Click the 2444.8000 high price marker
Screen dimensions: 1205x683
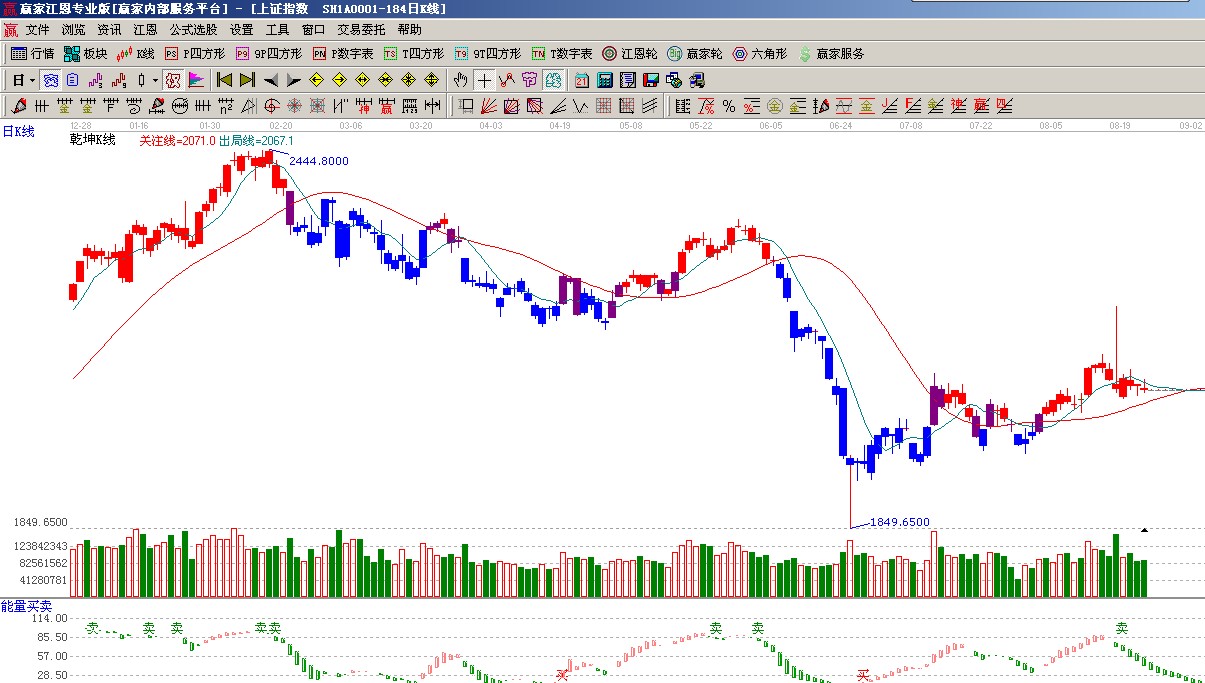[318, 161]
